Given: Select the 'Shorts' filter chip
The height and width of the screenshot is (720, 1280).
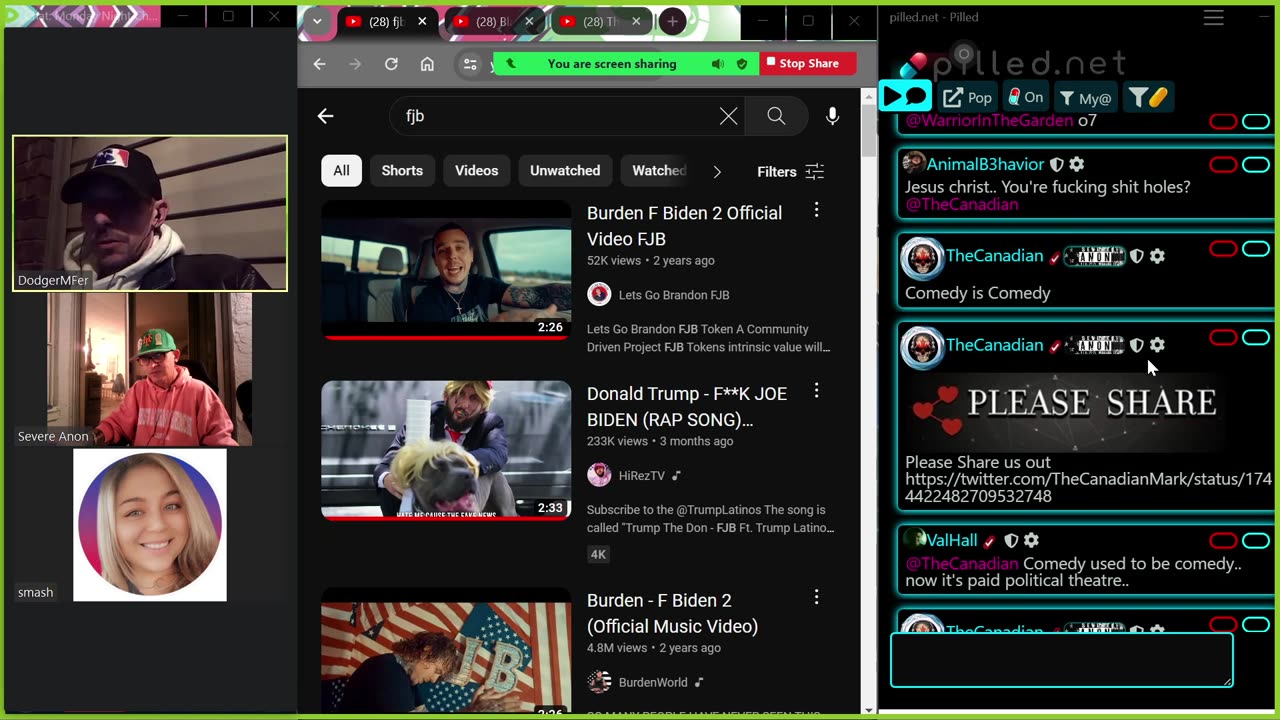Looking at the screenshot, I should point(402,171).
